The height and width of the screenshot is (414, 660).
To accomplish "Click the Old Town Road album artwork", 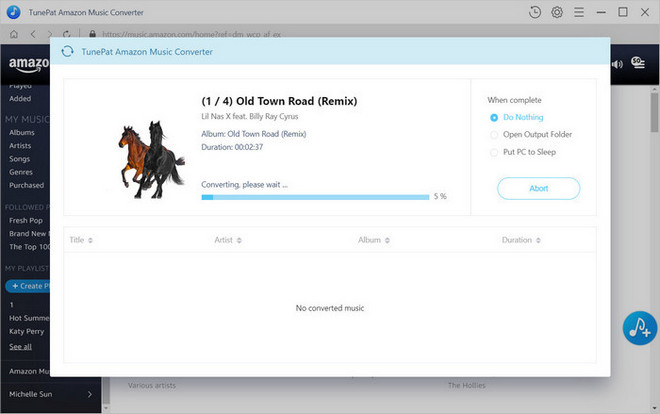I will (151, 159).
